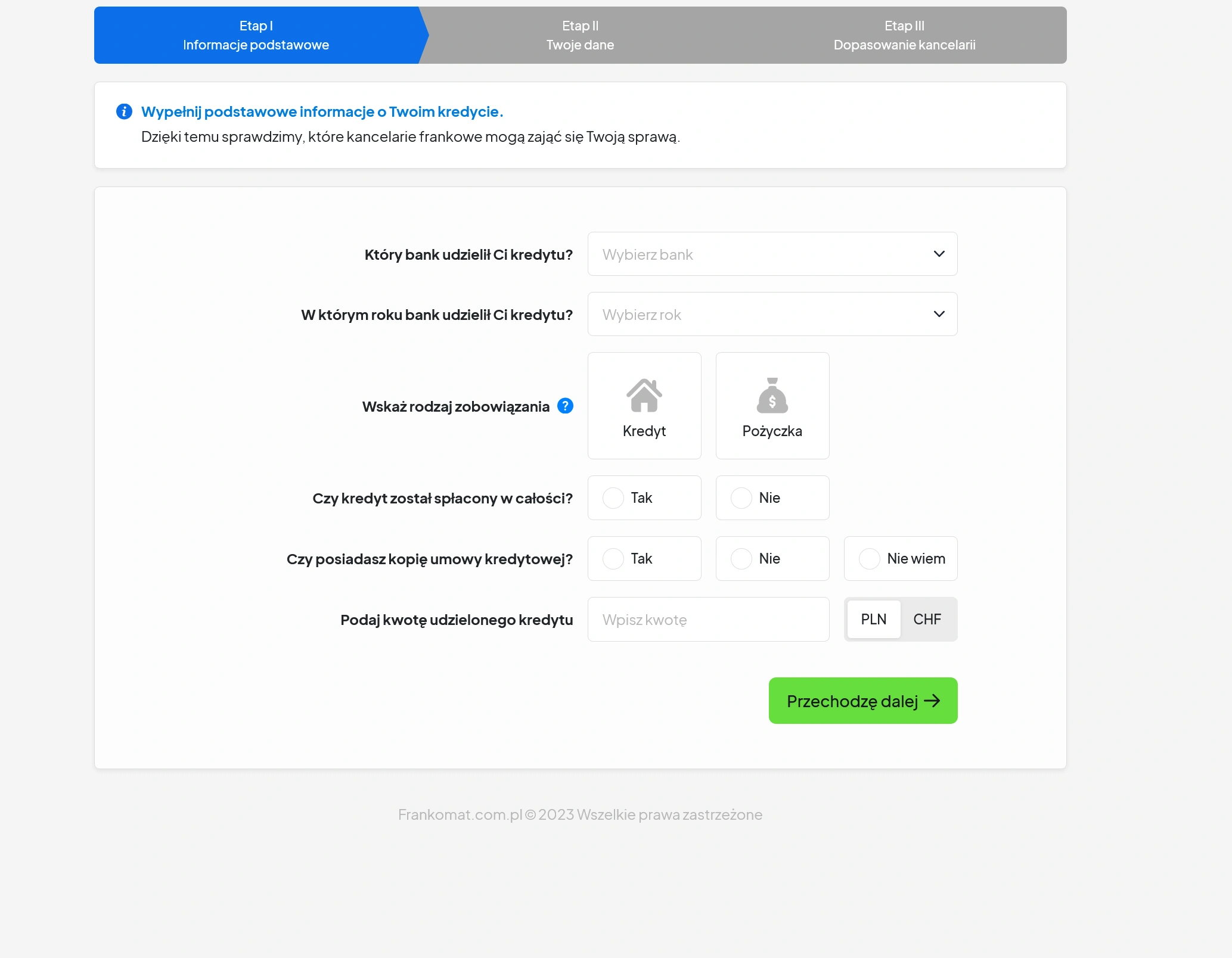Viewport: 1232px width, 958px height.
Task: Choose Nie for loan fully repaid
Action: click(x=772, y=497)
